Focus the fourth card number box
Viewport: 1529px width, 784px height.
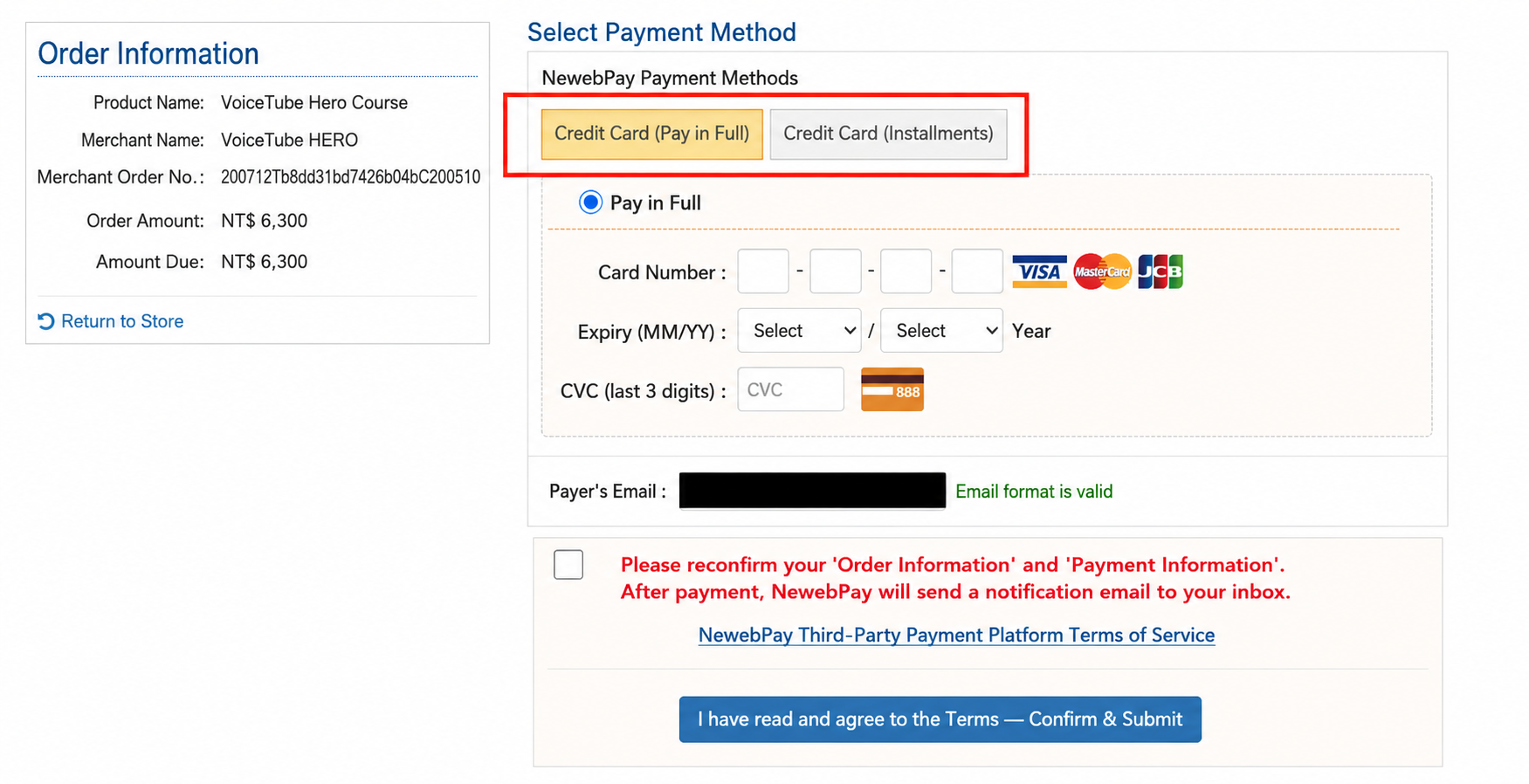(977, 272)
